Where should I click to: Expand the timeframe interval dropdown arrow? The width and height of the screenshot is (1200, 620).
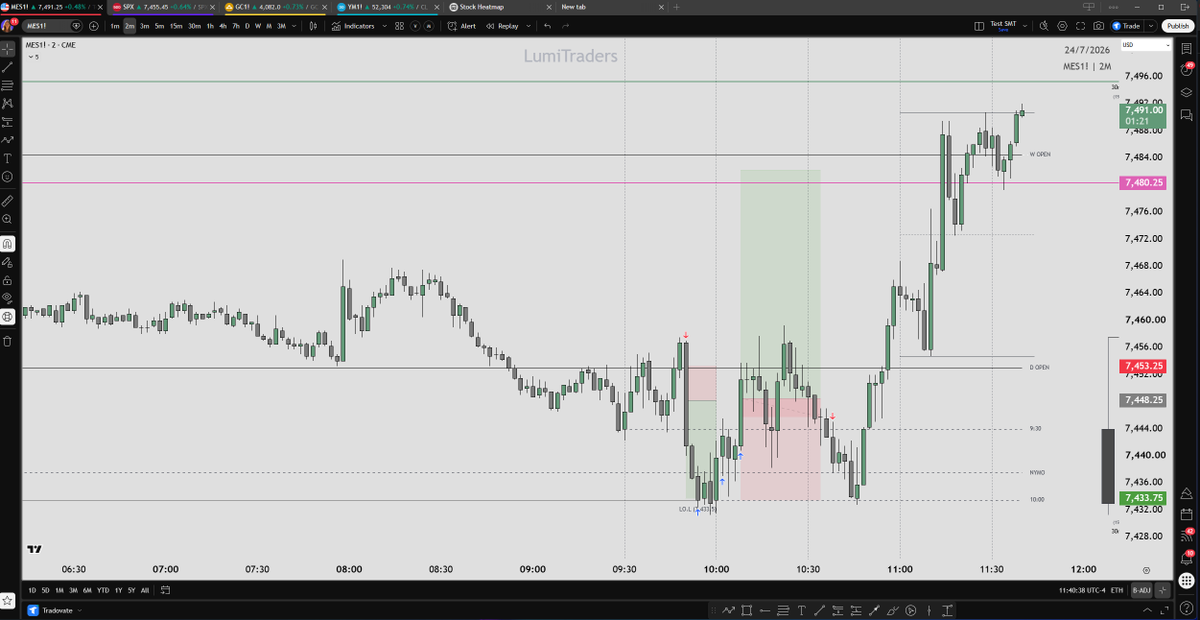click(x=295, y=26)
